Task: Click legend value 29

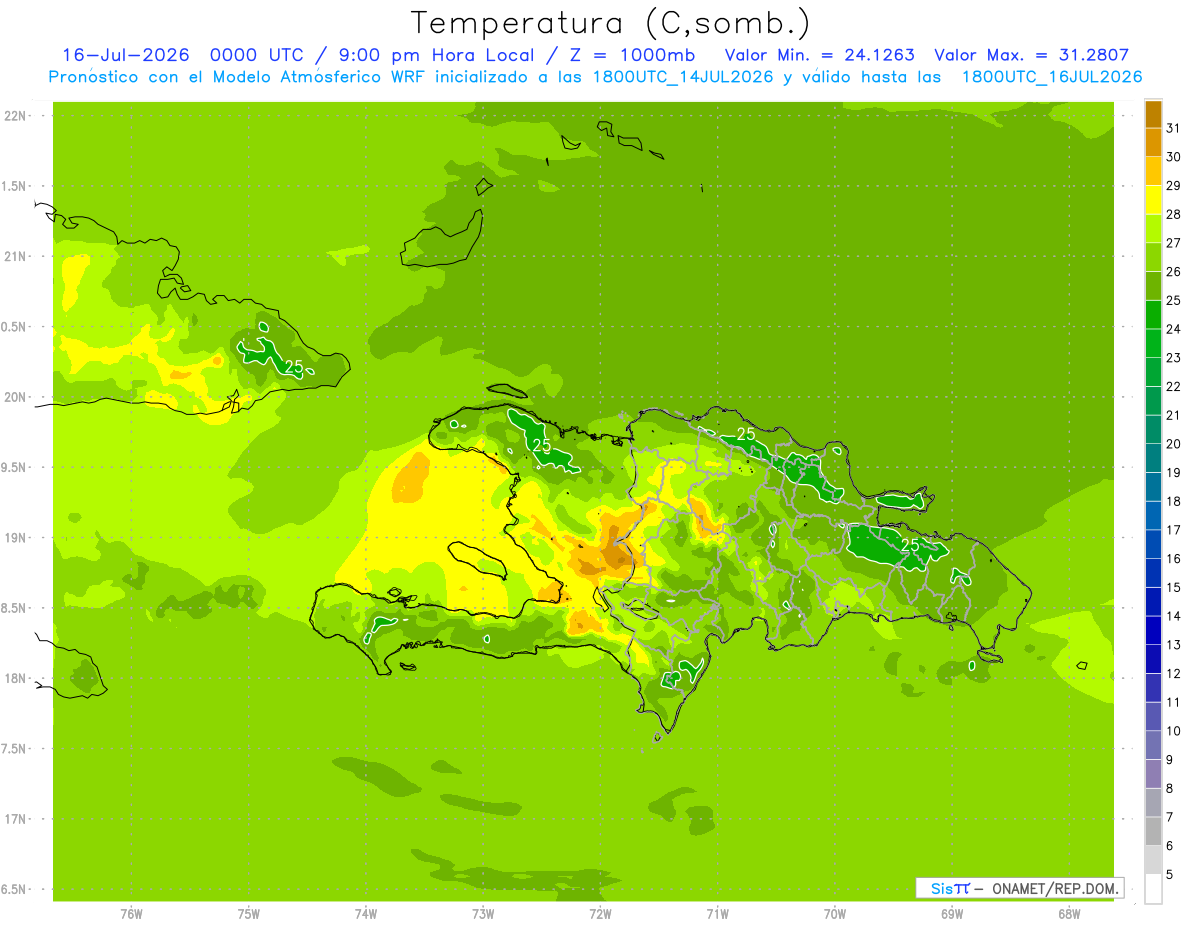Action: 1173,186
